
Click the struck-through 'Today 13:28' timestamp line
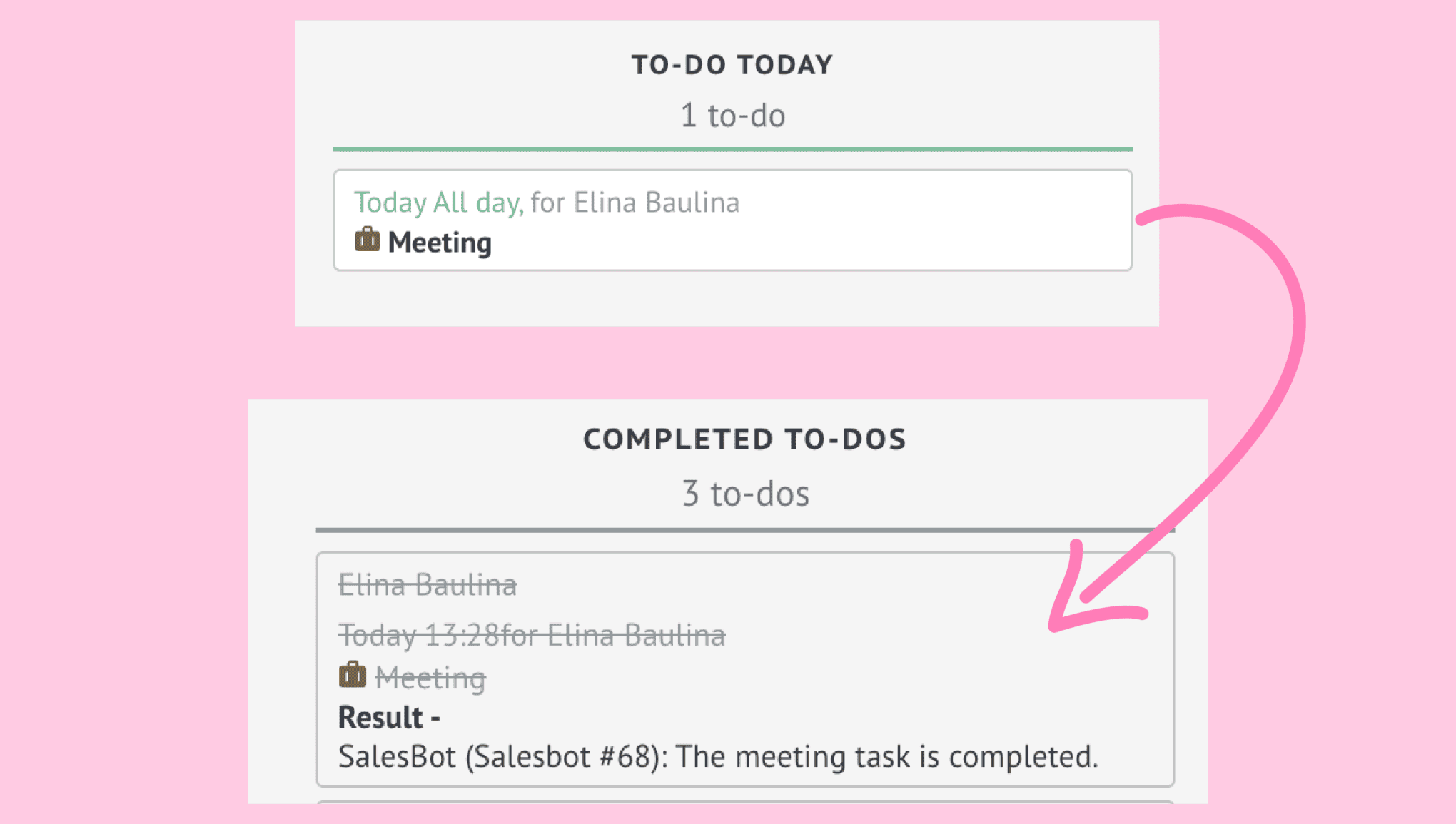(532, 635)
